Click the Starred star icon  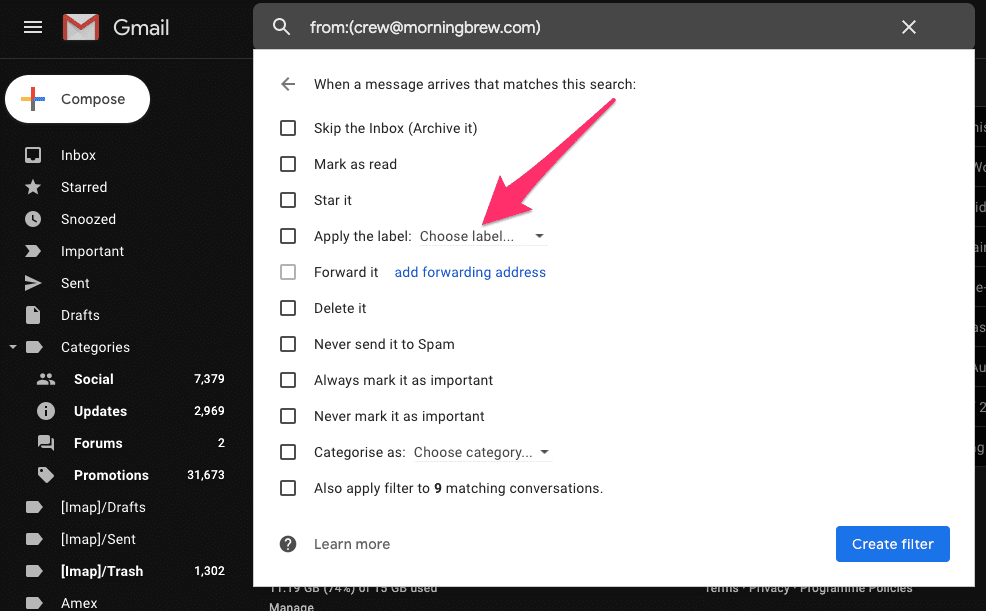coord(33,187)
